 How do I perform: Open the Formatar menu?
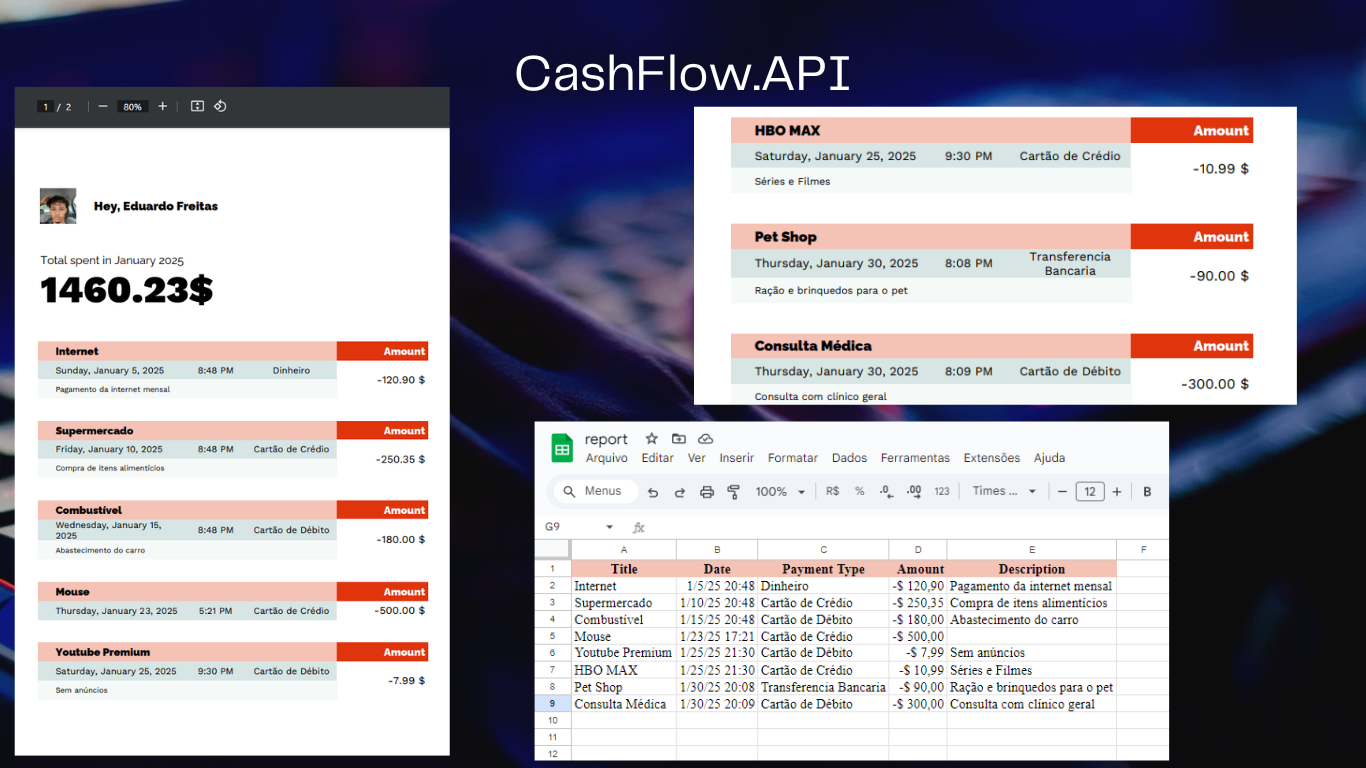[793, 458]
